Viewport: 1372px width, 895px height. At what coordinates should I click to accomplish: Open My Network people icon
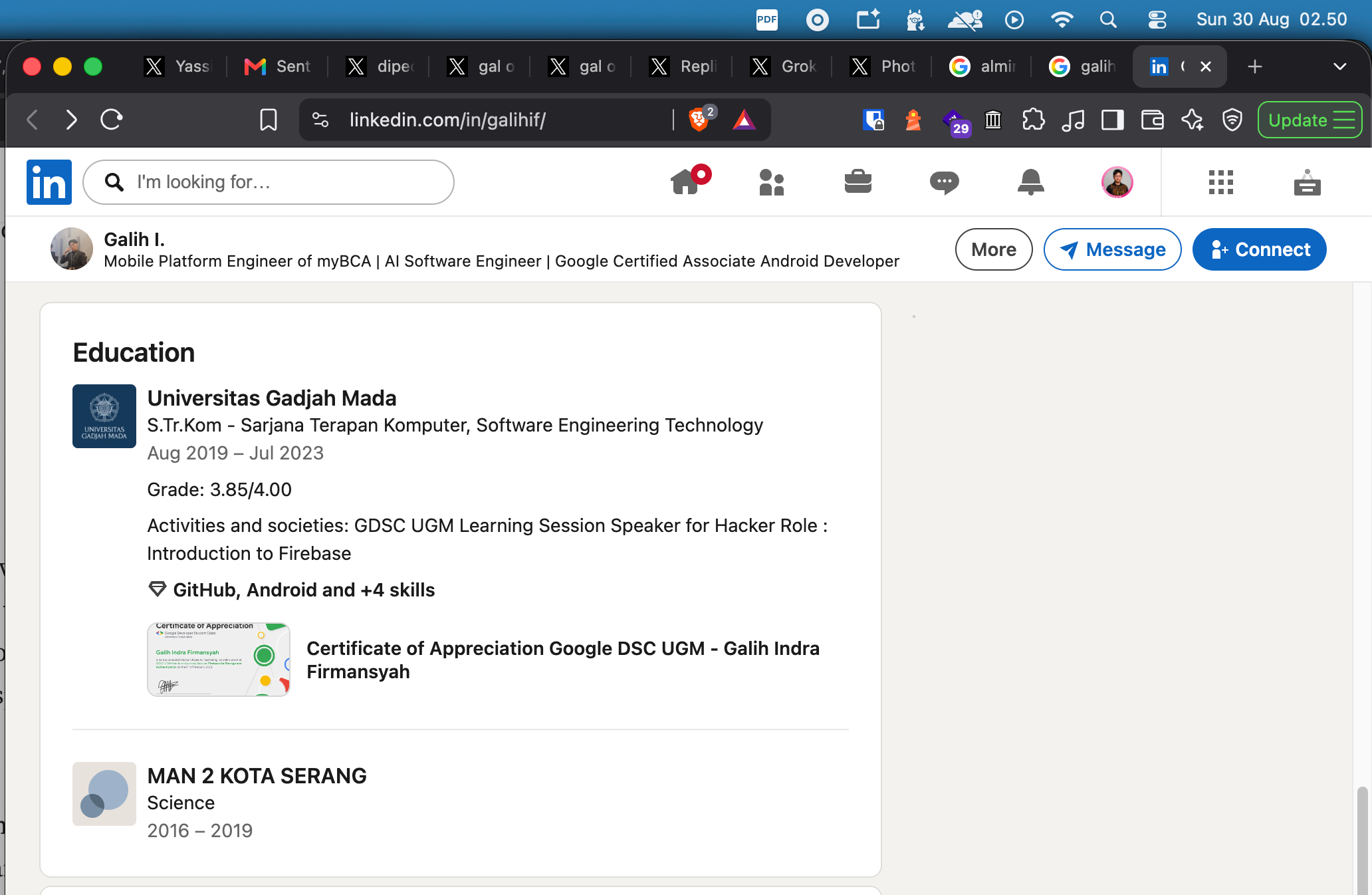click(772, 182)
